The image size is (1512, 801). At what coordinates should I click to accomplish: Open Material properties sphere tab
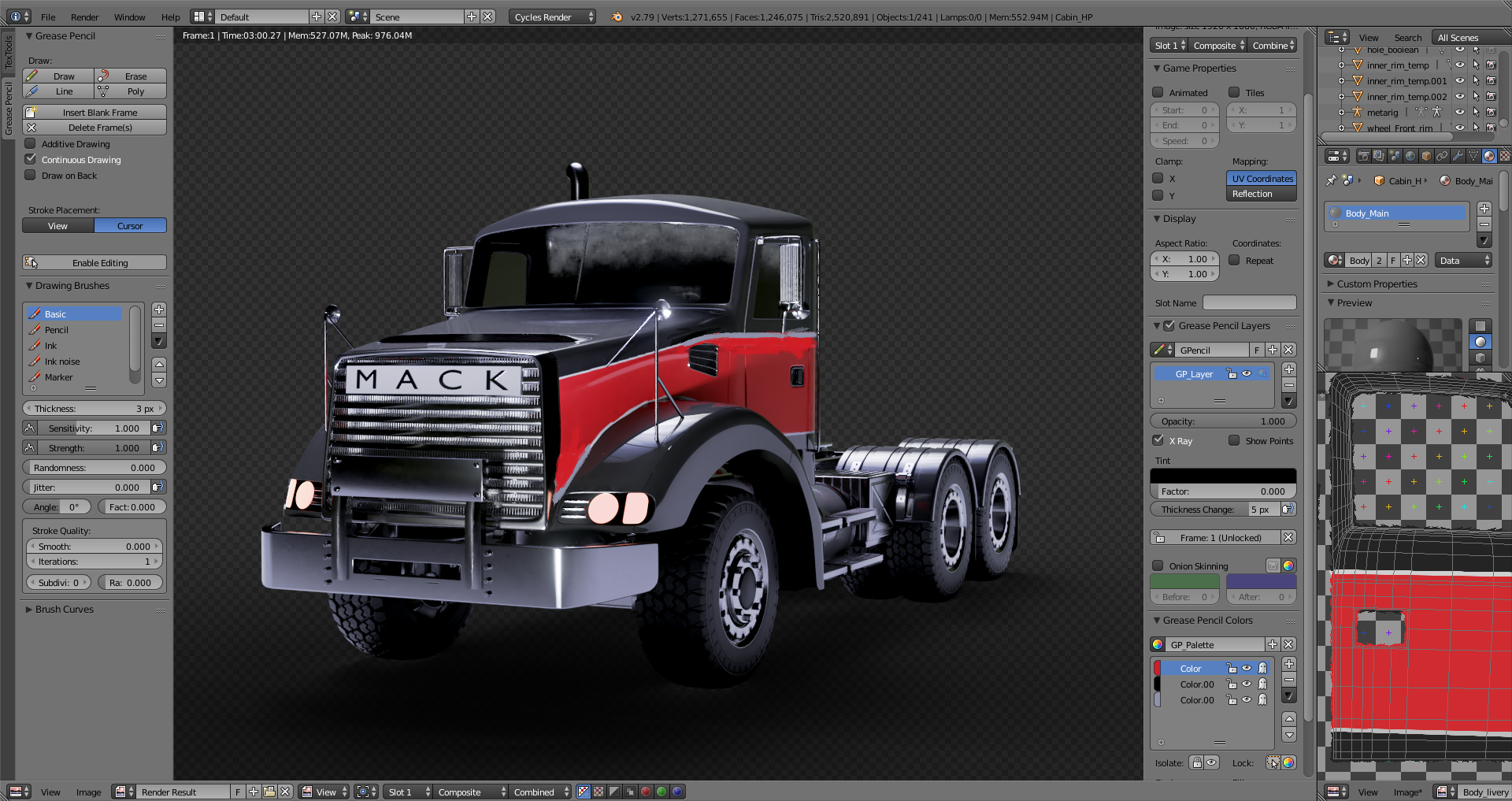pos(1488,156)
